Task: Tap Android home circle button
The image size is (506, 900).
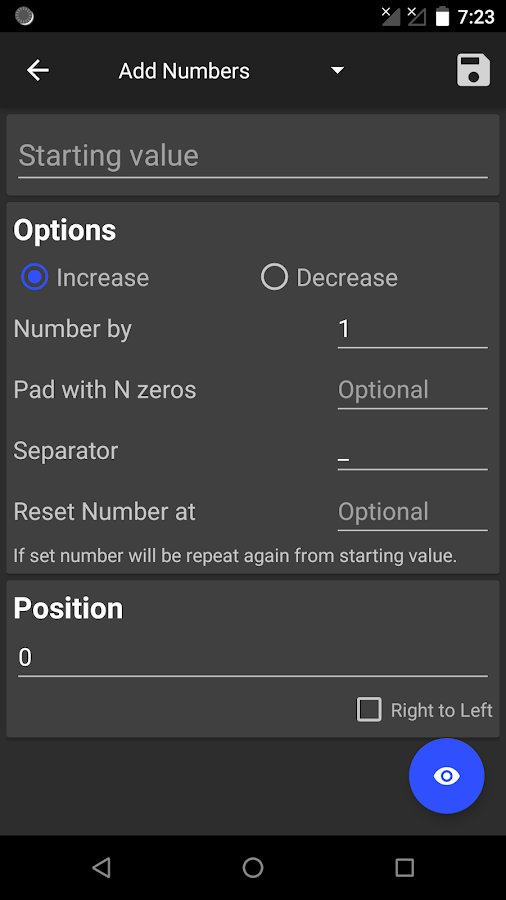Action: [253, 867]
